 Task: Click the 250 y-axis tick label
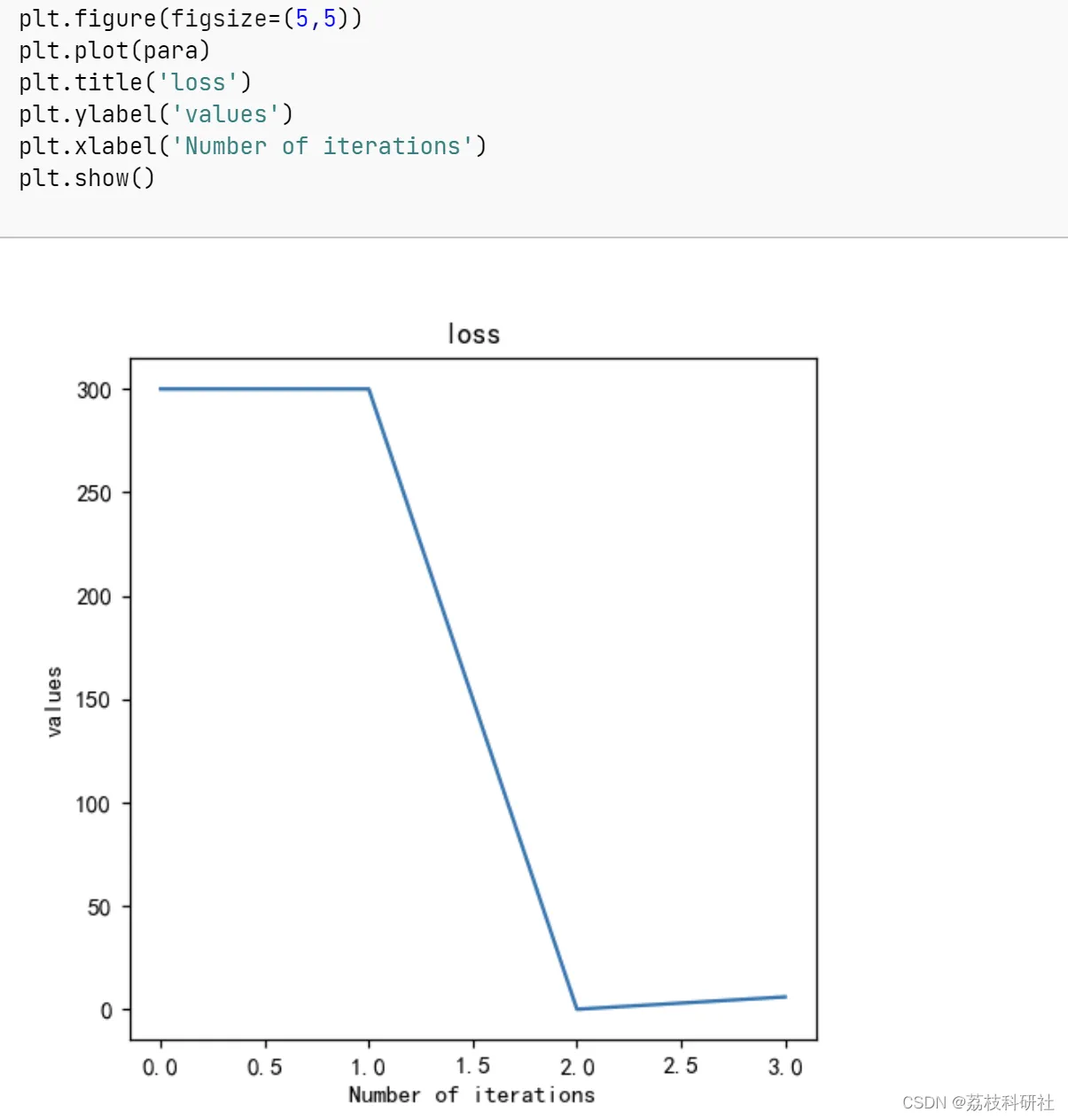[94, 494]
